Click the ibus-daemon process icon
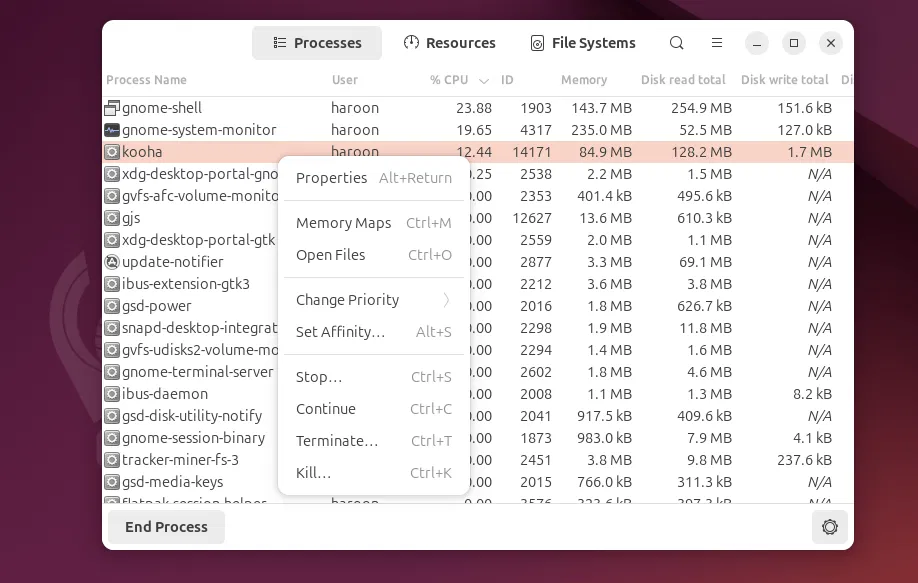Viewport: 918px width, 583px height. pyautogui.click(x=112, y=393)
